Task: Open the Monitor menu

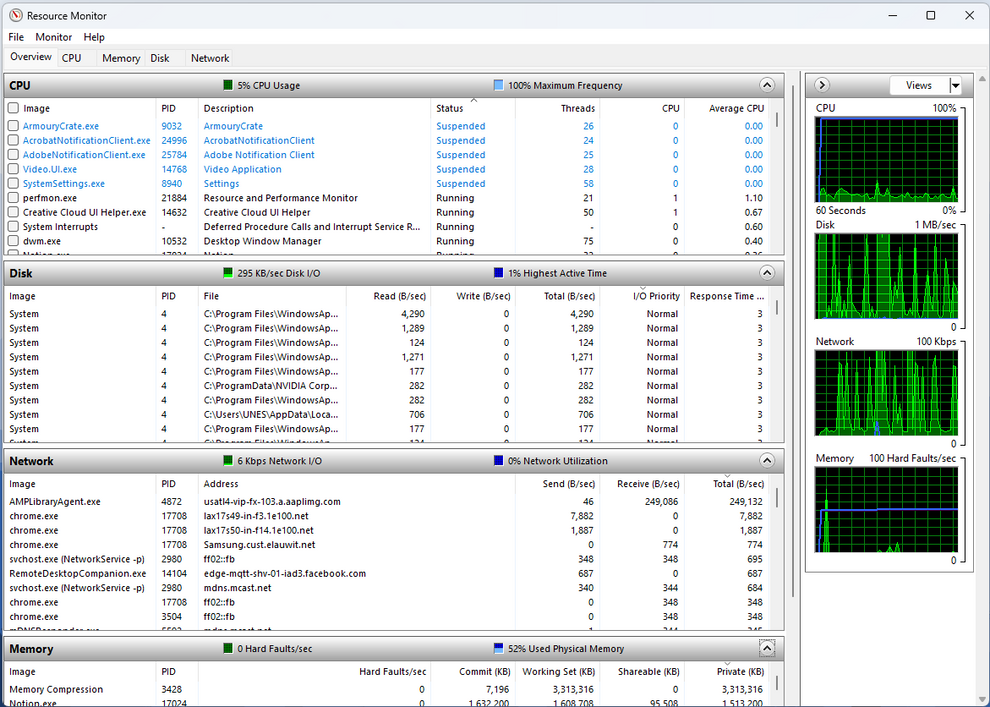Action: click(53, 37)
